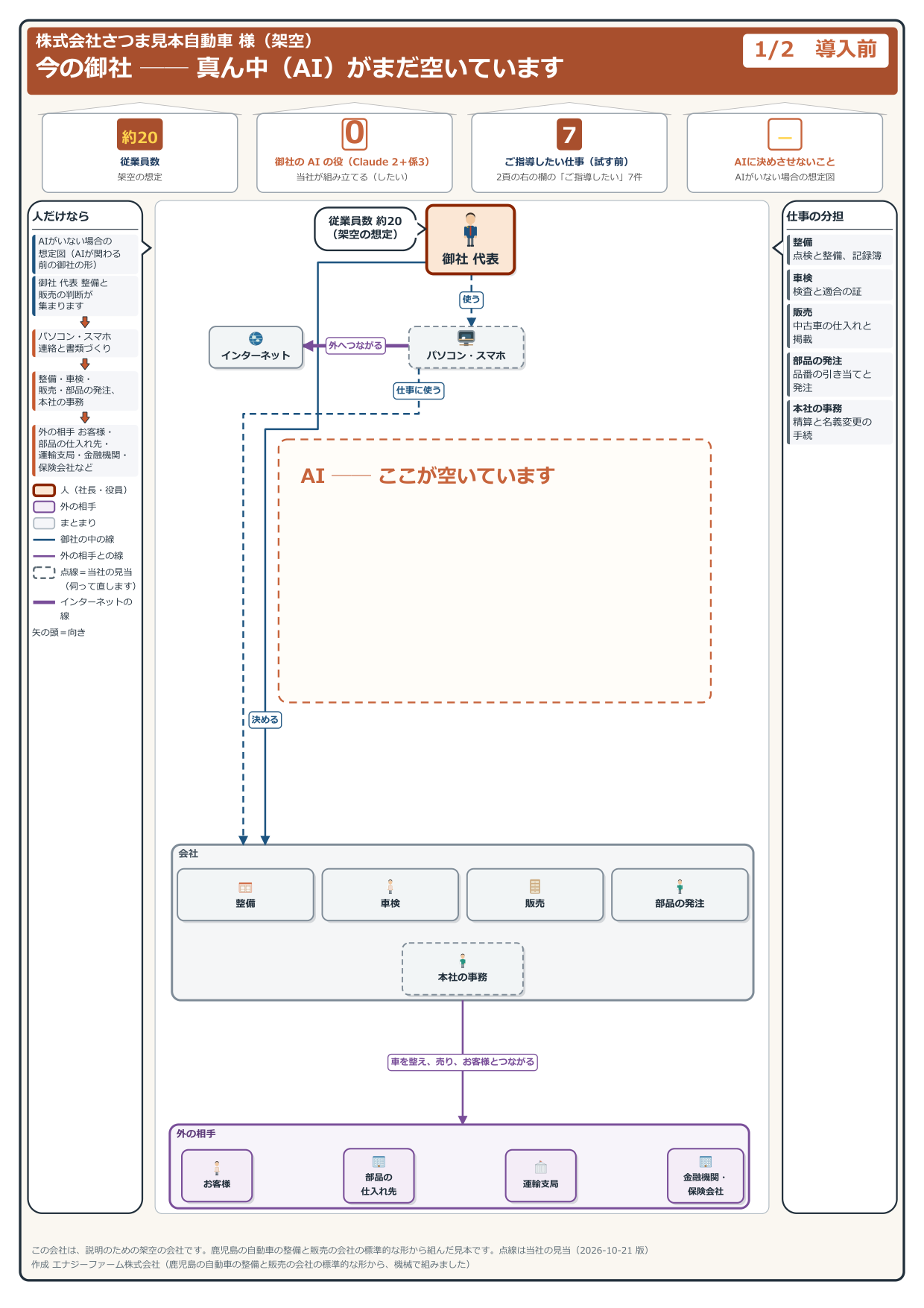Click the AIがいない場合の想定図 entry in left panel
This screenshot has height=1308, width=924.
pos(85,253)
